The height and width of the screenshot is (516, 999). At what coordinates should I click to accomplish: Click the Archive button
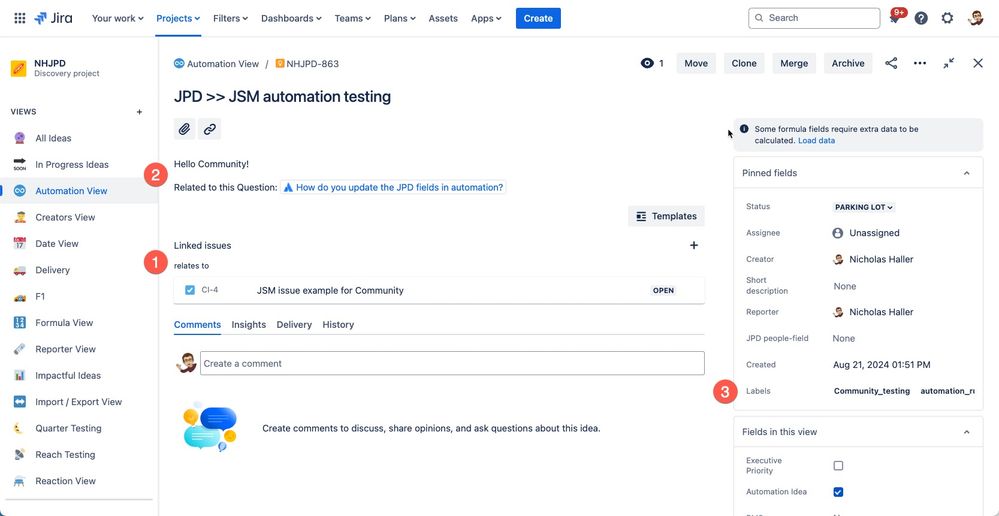[x=848, y=63]
